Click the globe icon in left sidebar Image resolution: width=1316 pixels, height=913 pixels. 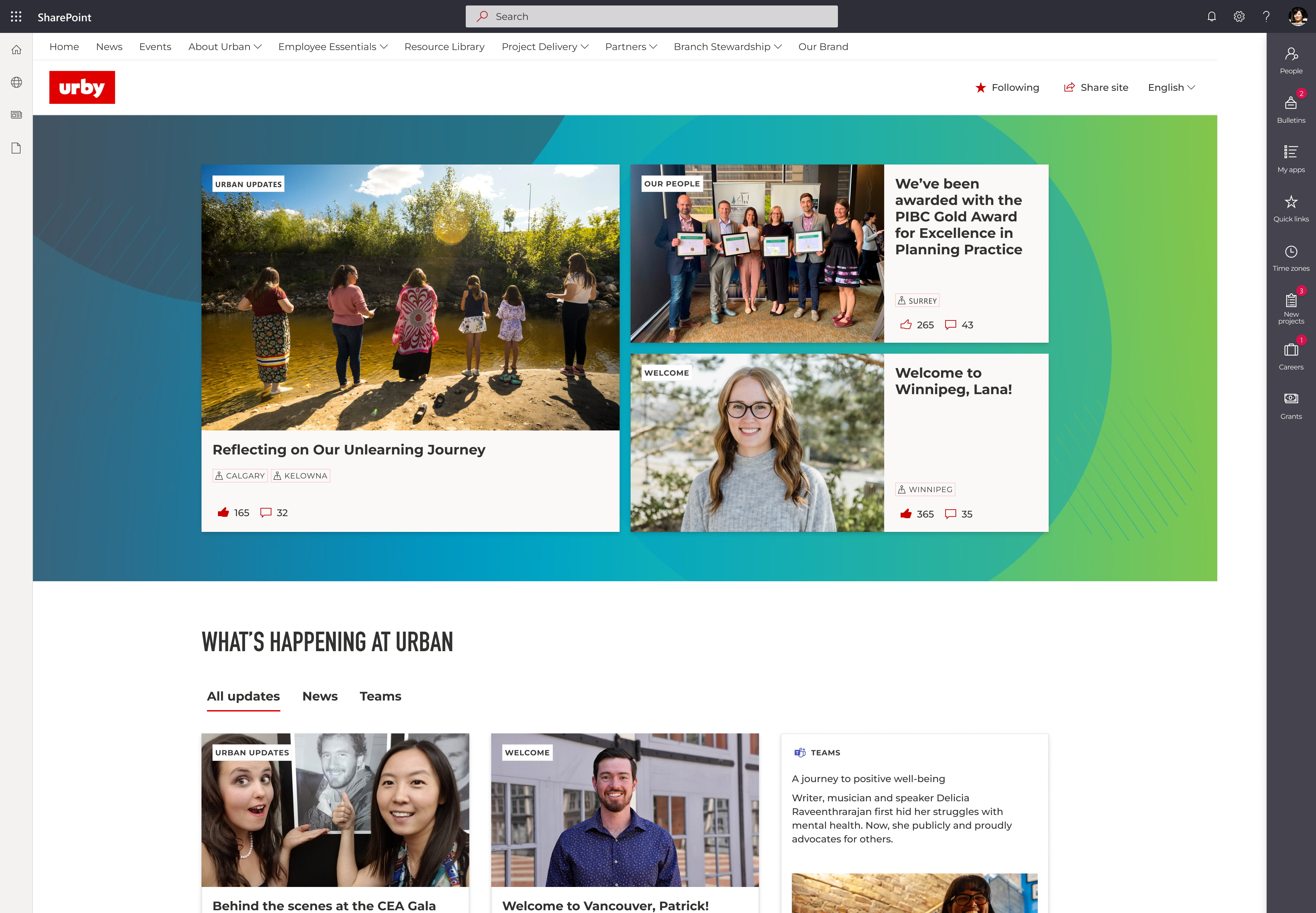(16, 82)
